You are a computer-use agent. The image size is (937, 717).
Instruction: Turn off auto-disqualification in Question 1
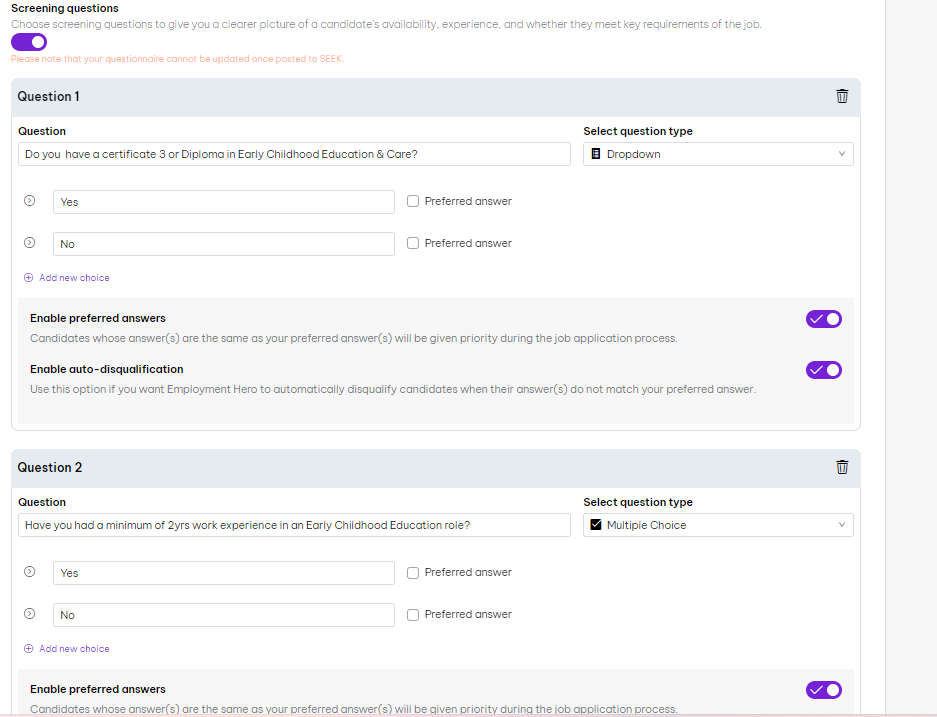823,370
